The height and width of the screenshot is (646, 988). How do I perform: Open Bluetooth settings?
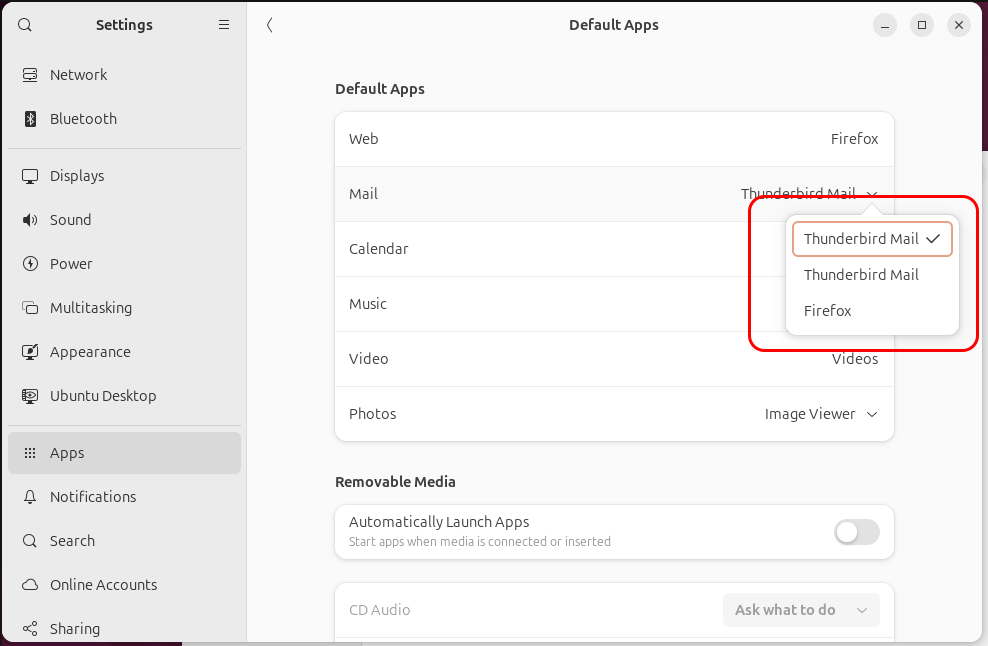click(124, 119)
